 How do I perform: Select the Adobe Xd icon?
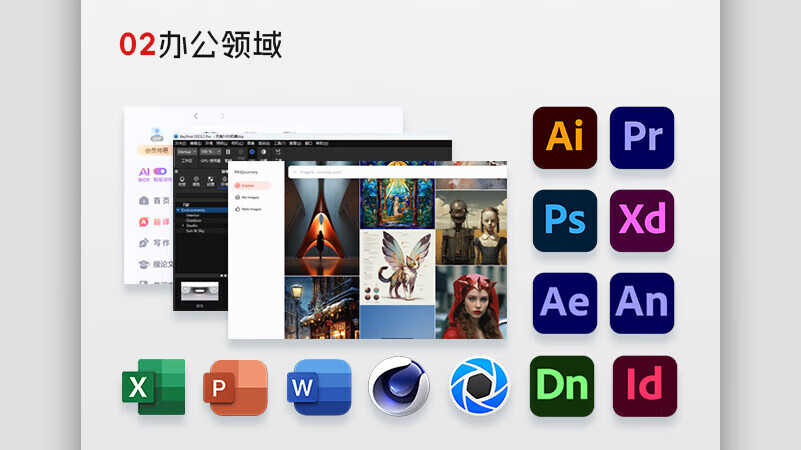[x=642, y=221]
